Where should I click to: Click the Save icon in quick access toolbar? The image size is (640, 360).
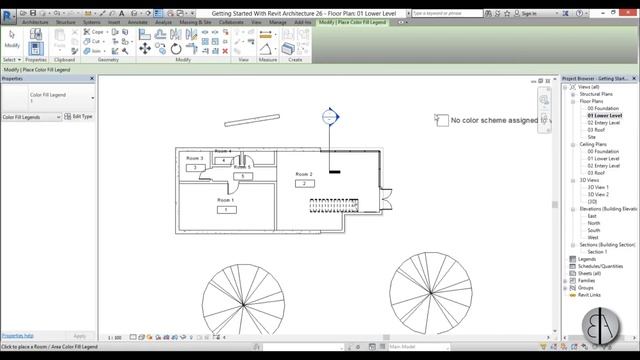pos(33,13)
